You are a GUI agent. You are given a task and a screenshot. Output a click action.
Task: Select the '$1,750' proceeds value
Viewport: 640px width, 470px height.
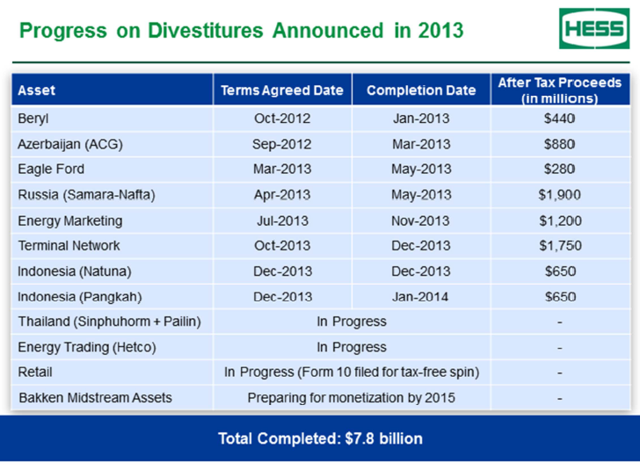pos(560,246)
